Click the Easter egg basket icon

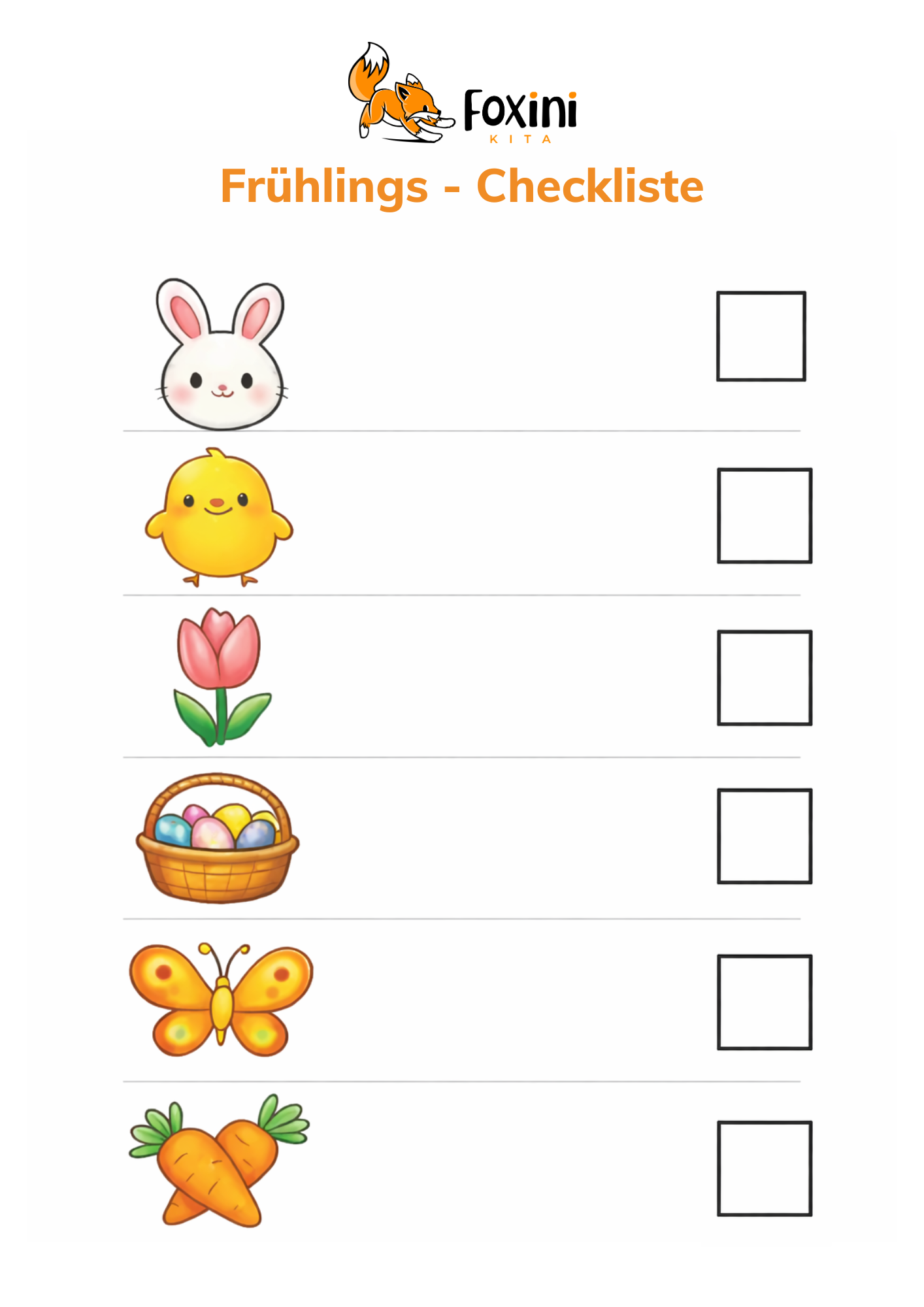click(218, 838)
